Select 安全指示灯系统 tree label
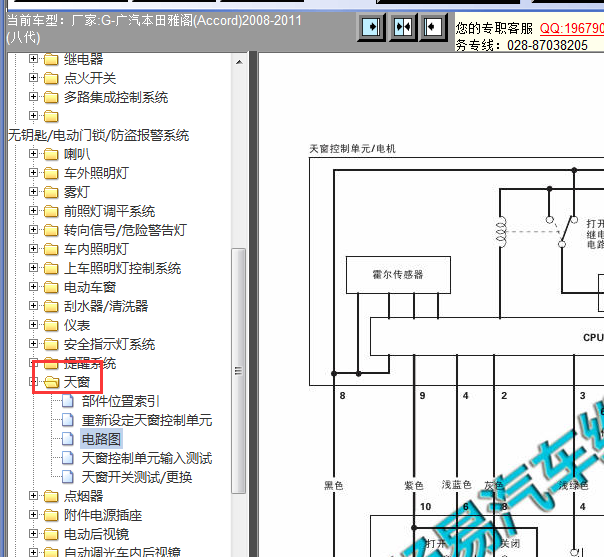Image resolution: width=604 pixels, height=557 pixels. tap(109, 344)
